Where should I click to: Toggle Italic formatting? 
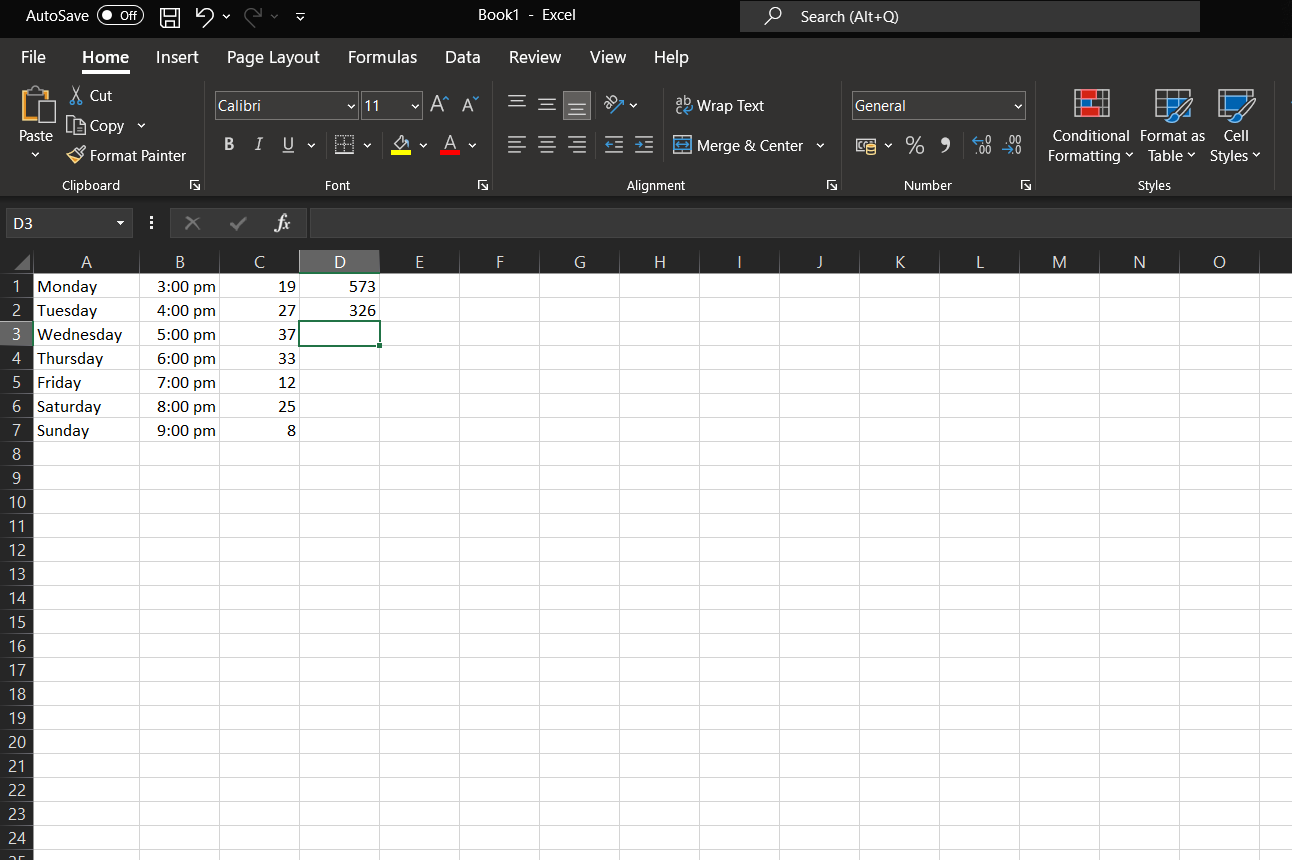click(258, 145)
